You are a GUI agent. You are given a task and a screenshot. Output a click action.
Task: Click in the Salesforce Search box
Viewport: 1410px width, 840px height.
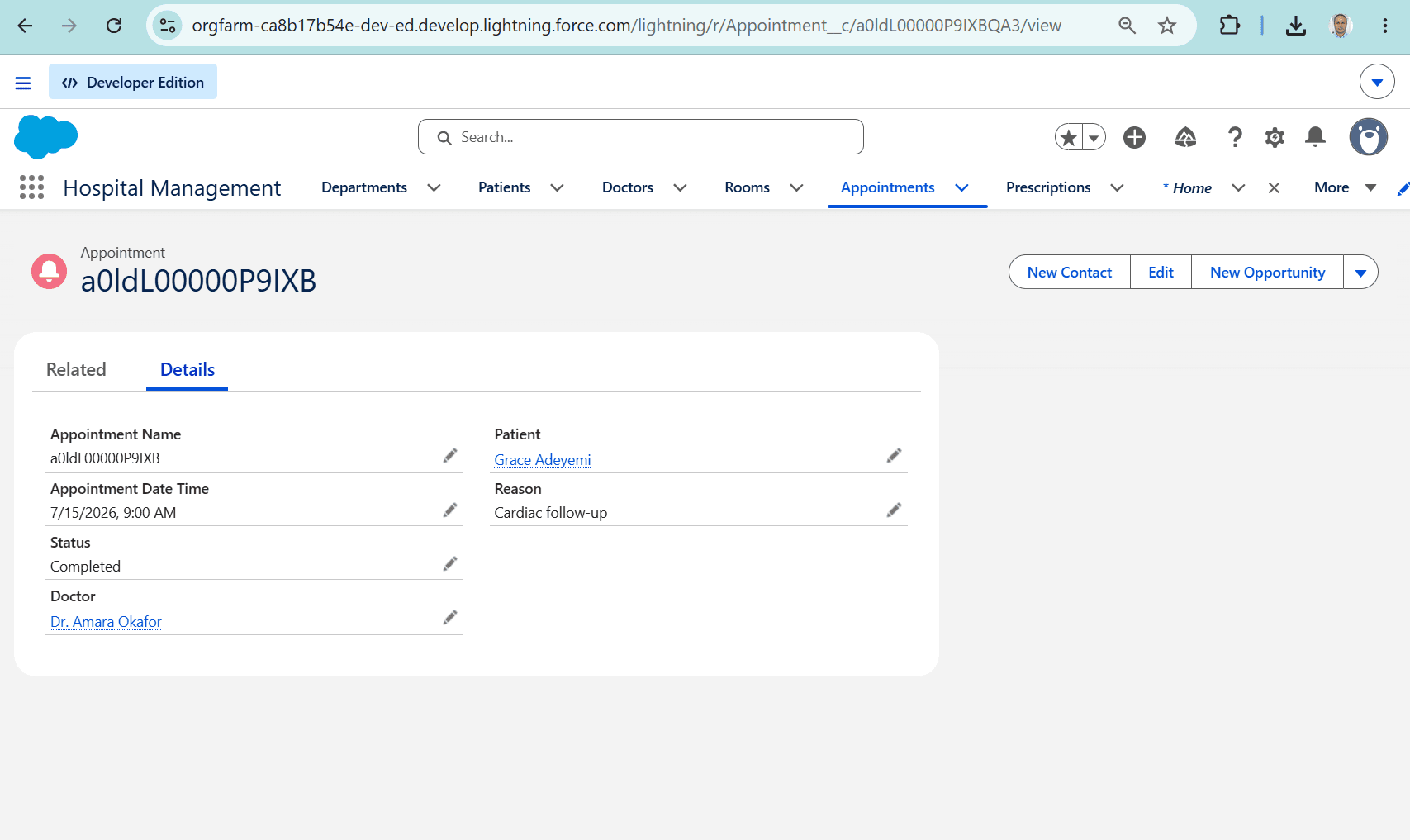point(641,137)
